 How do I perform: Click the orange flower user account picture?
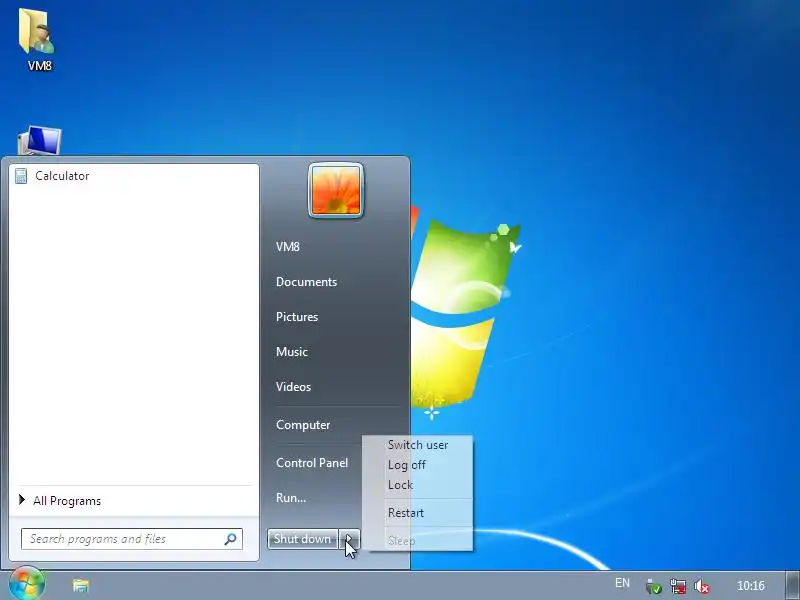click(336, 190)
